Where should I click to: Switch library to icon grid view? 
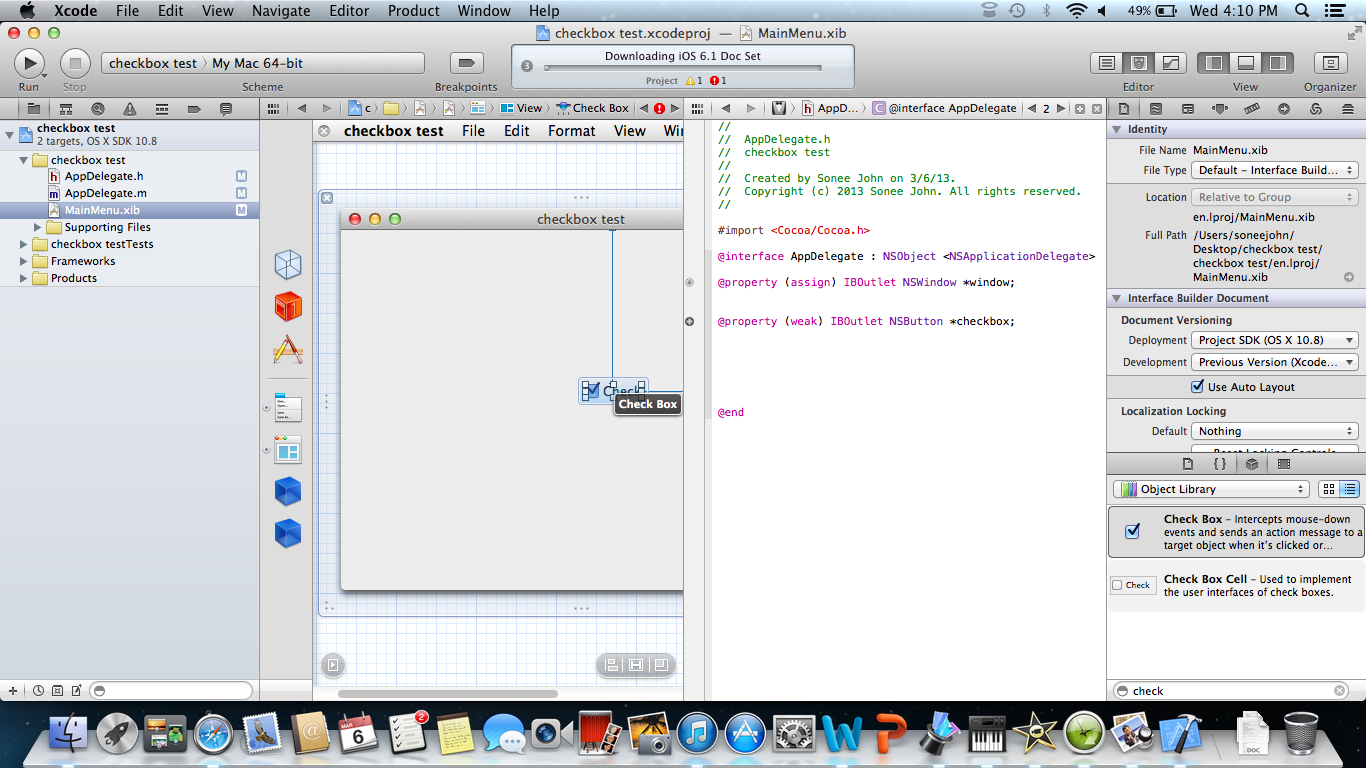(x=1329, y=489)
